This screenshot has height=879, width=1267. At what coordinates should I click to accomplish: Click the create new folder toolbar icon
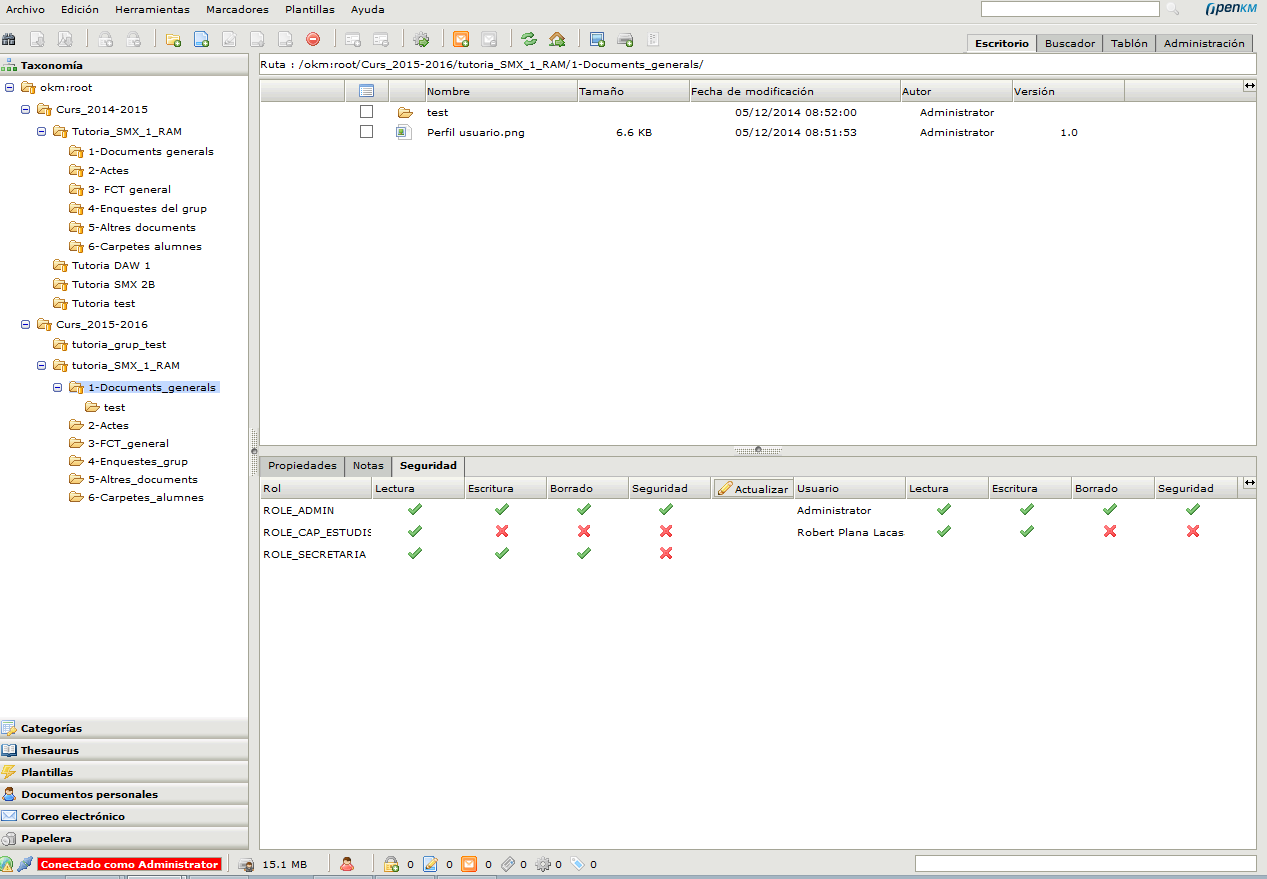pos(173,40)
